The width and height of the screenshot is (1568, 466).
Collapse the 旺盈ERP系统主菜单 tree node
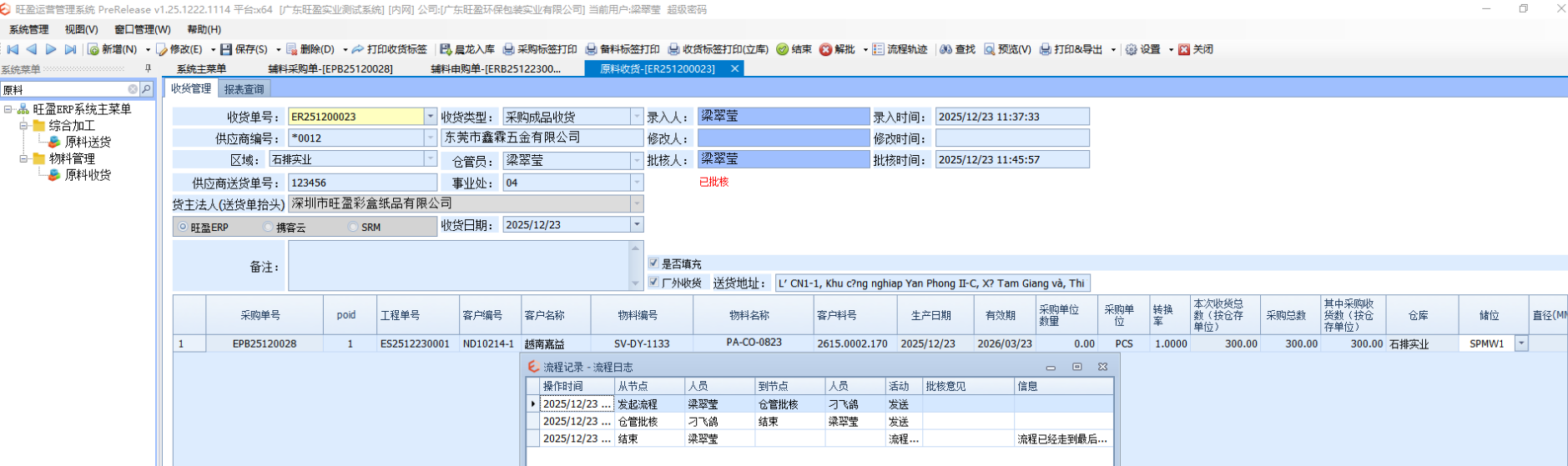8,109
